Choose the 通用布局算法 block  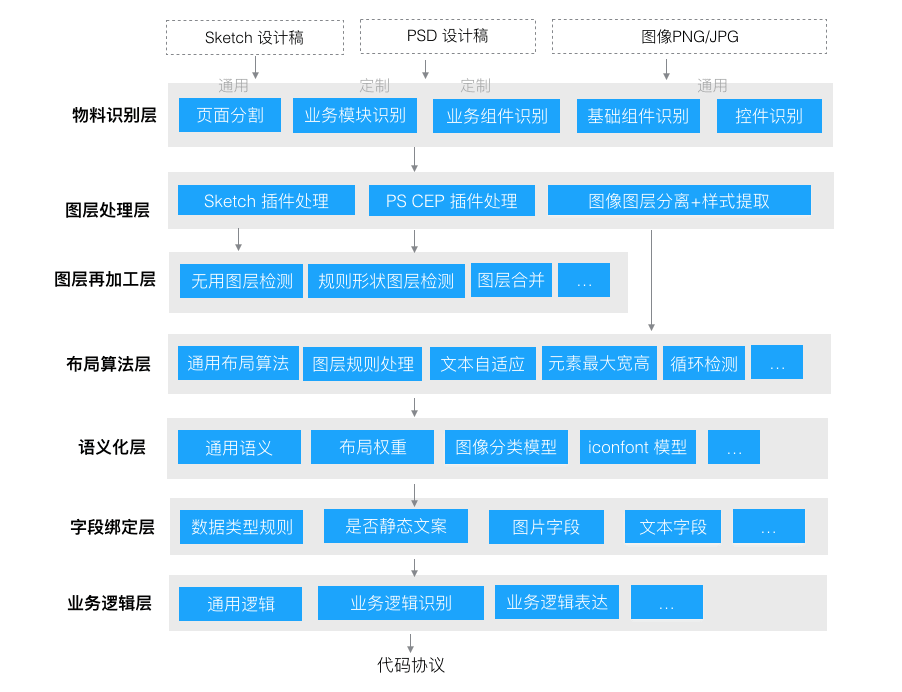click(238, 363)
